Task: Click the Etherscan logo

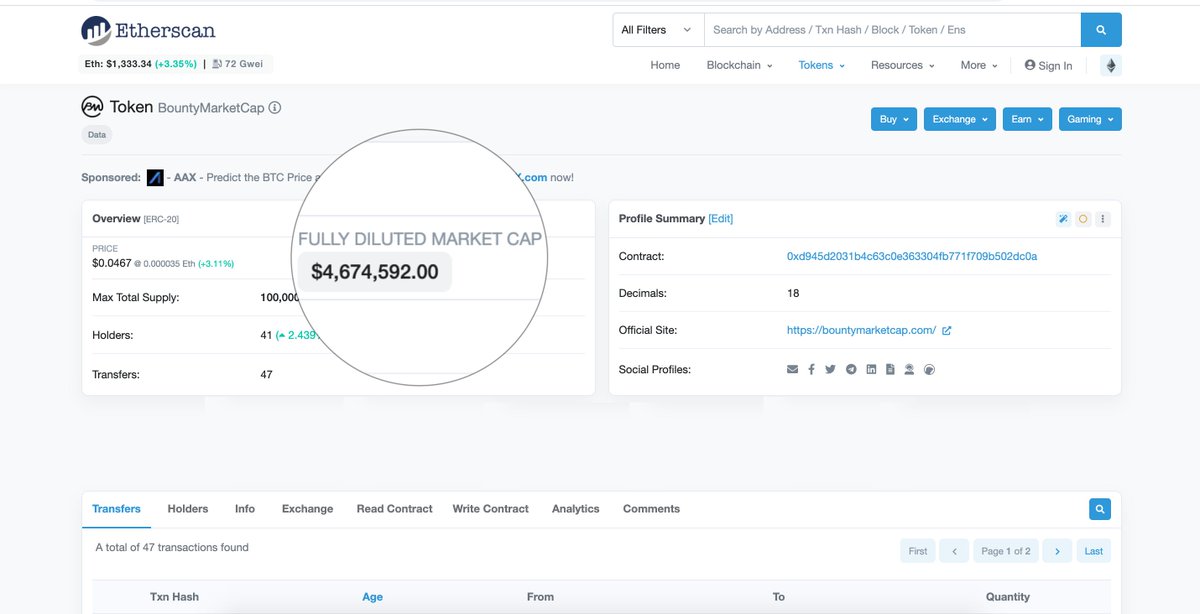Action: [148, 30]
